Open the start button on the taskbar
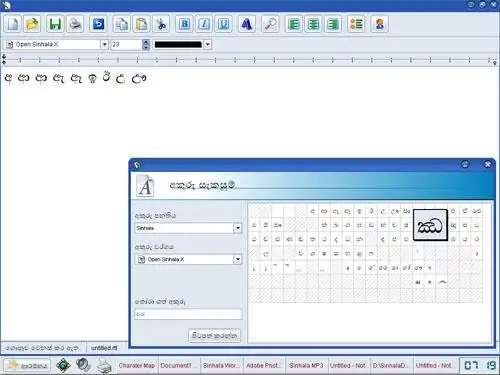 coord(27,365)
